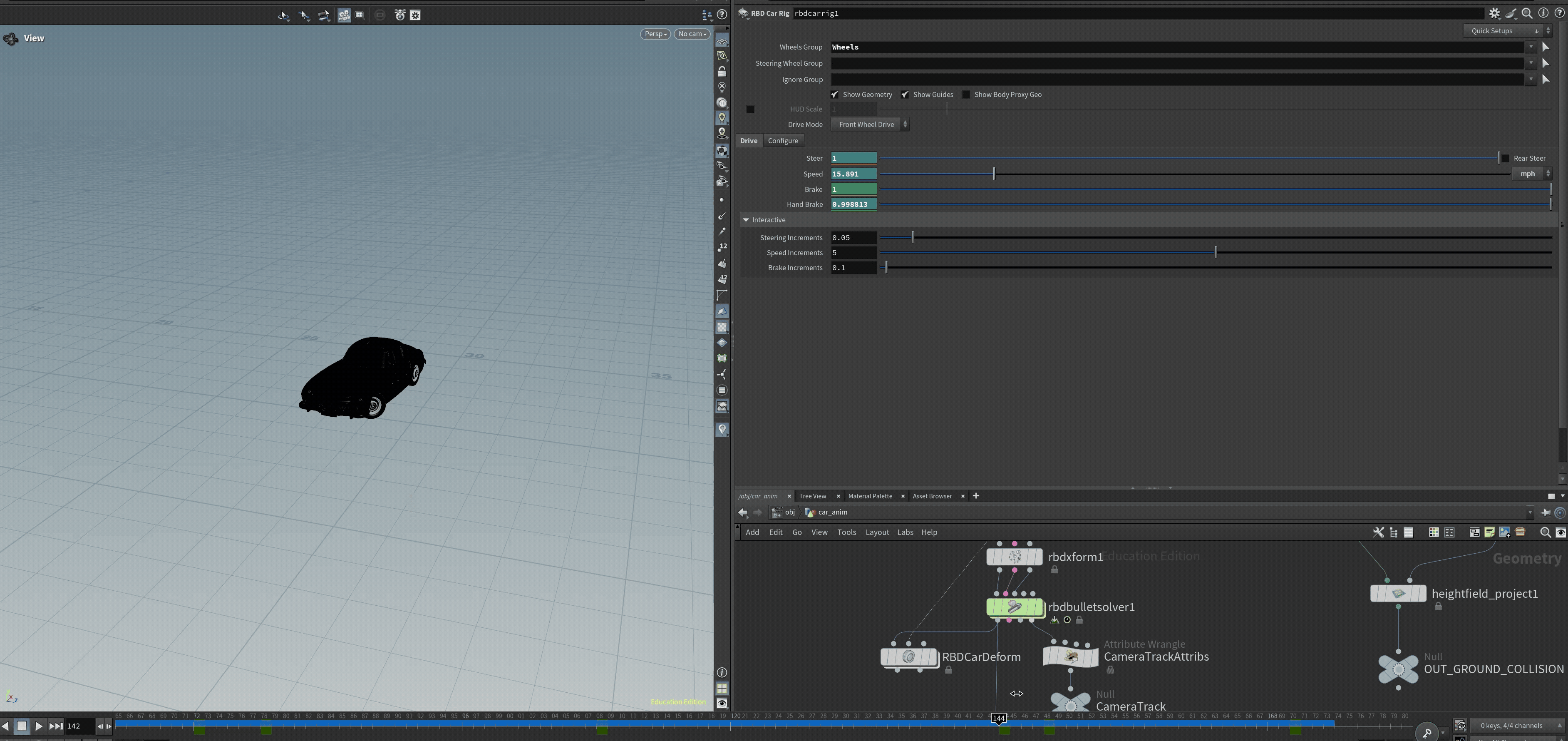Click the rbdbulletsolver1 node icon
This screenshot has width=1568, height=741.
[1014, 607]
